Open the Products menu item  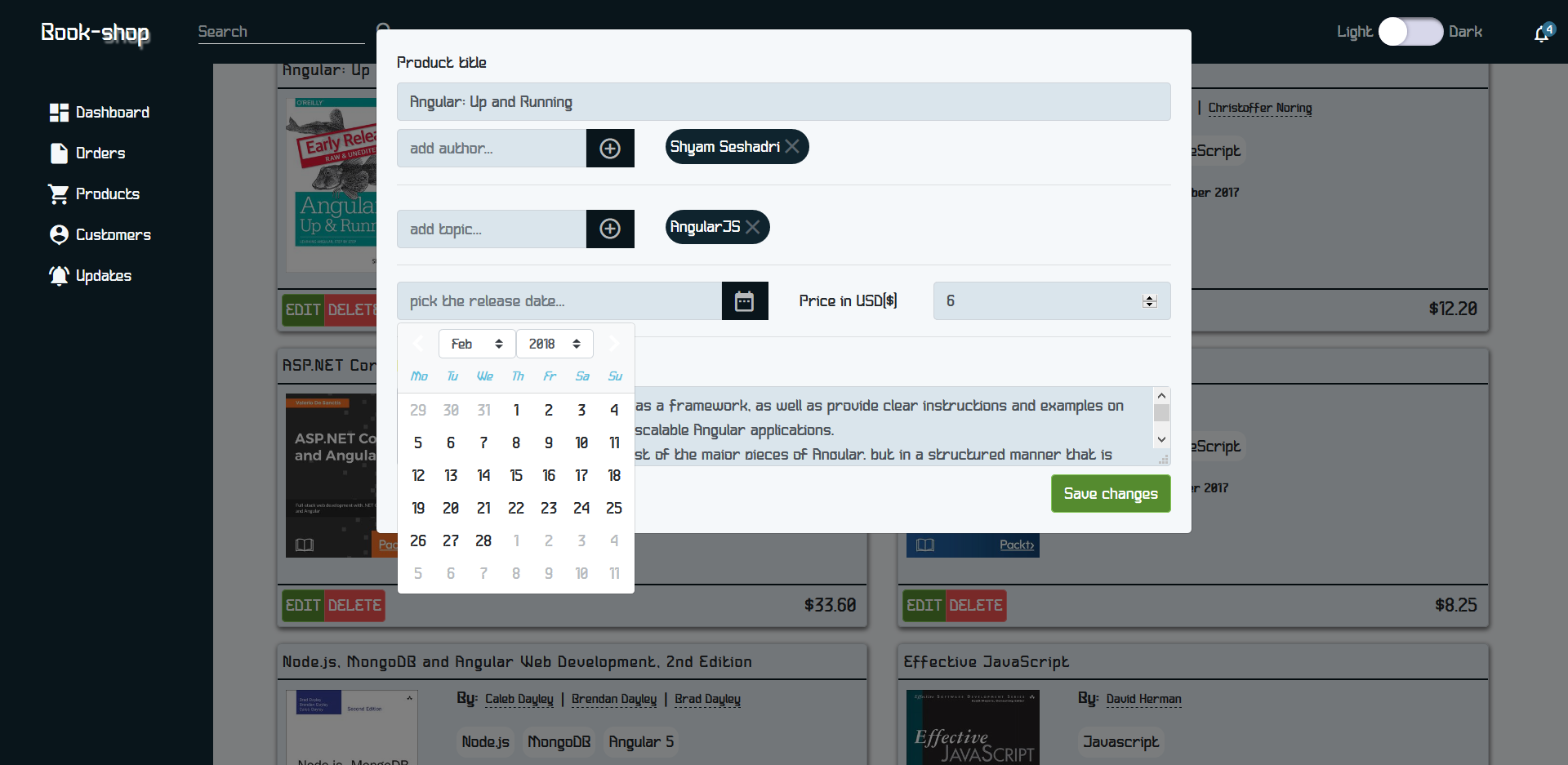click(95, 194)
